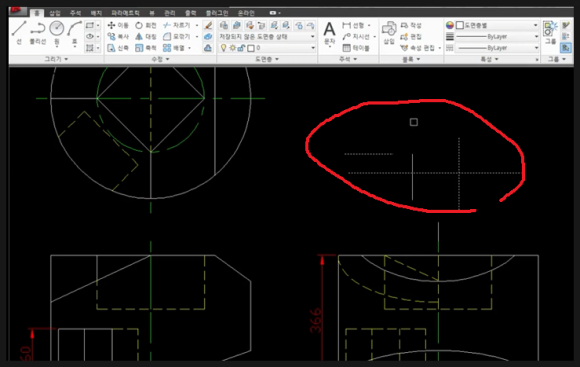Screen dimensions: 580x367
Task: Toggle layer lock padlock icon
Action: tap(241, 48)
